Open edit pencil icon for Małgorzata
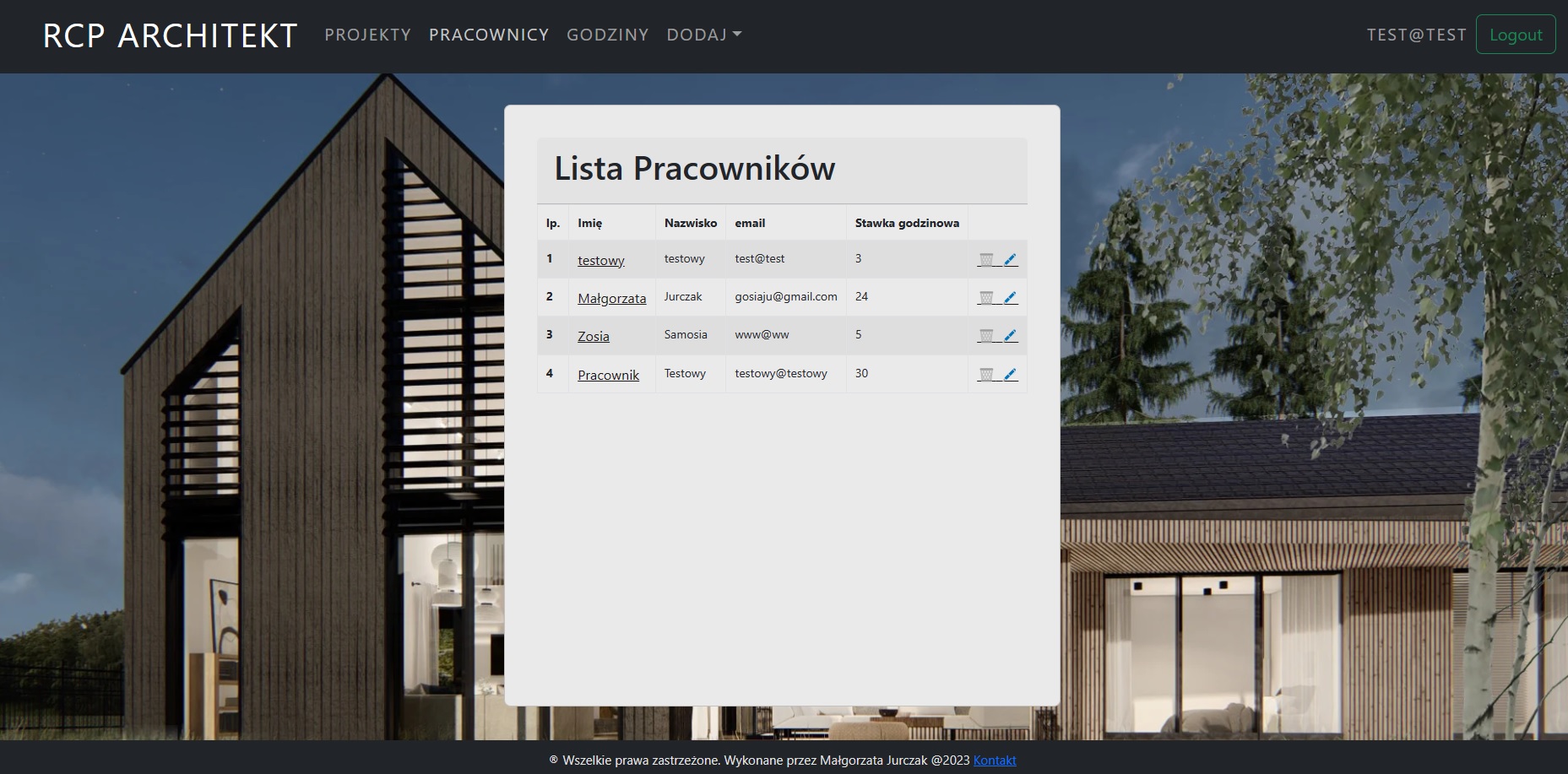Image resolution: width=1568 pixels, height=774 pixels. (x=1010, y=297)
